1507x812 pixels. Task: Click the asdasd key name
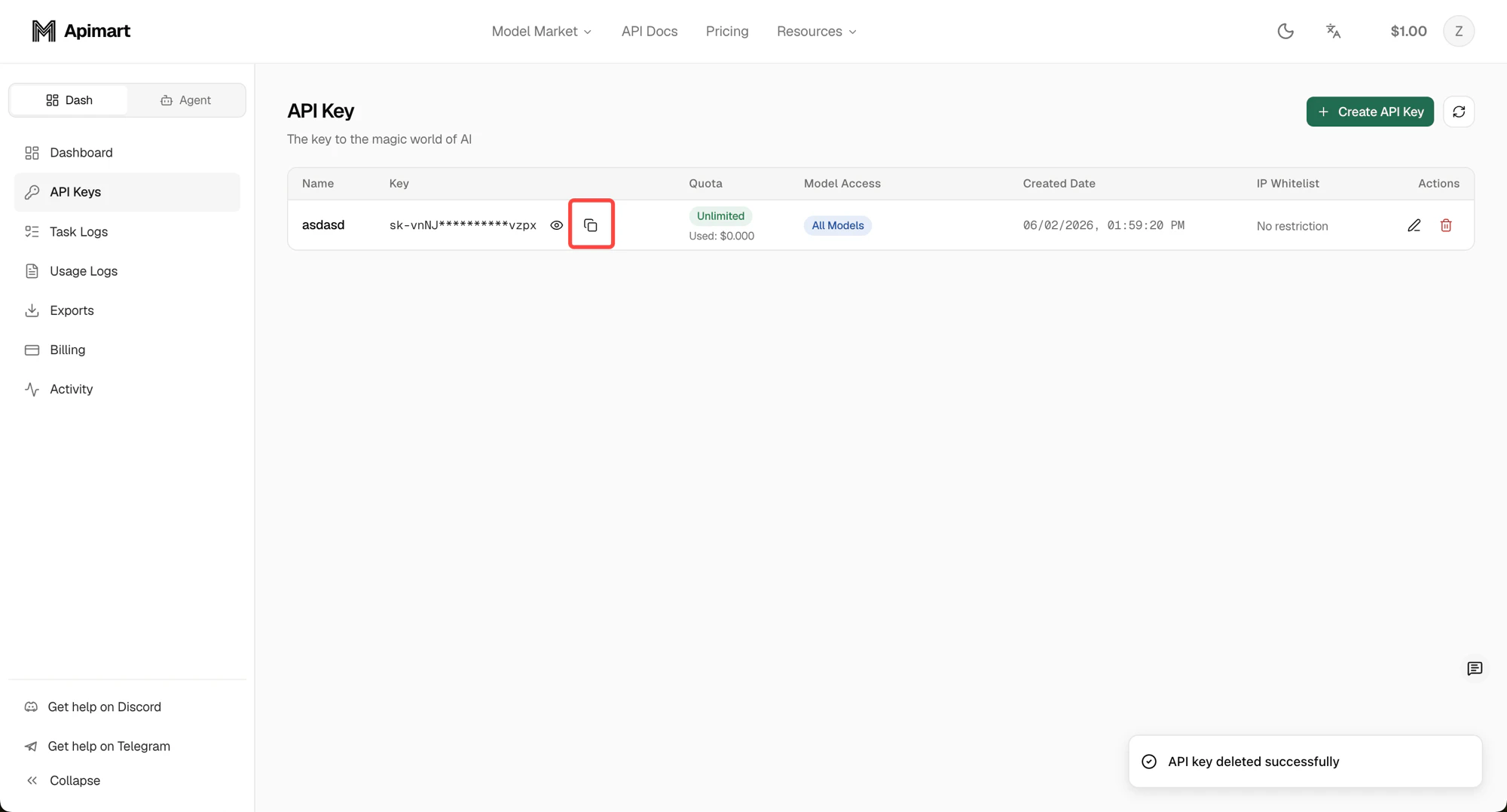(323, 225)
